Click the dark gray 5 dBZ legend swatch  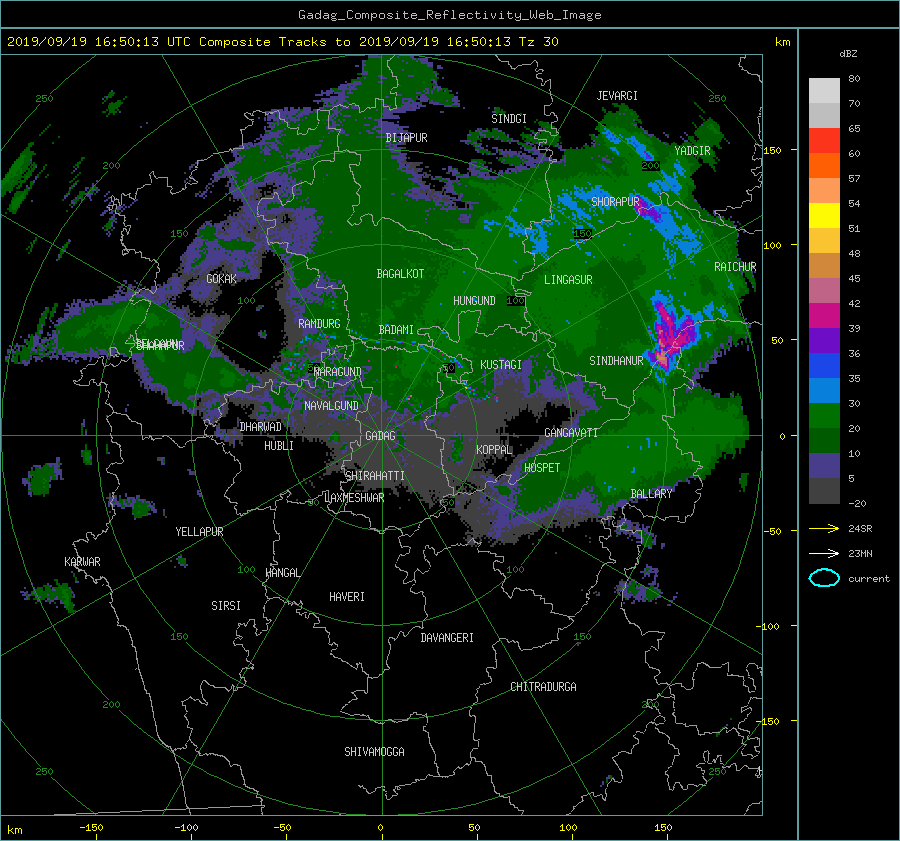coord(824,491)
